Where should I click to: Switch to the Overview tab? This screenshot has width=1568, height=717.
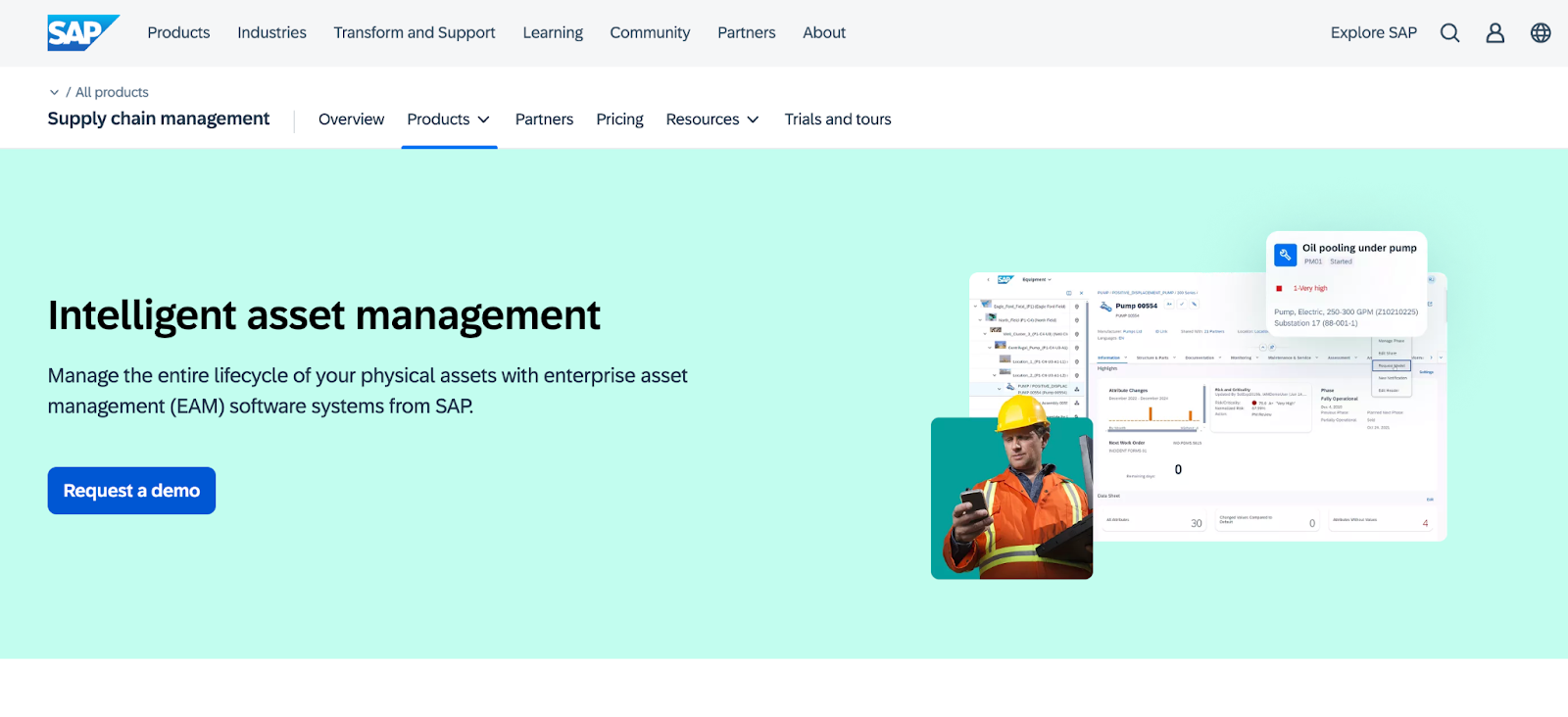351,119
